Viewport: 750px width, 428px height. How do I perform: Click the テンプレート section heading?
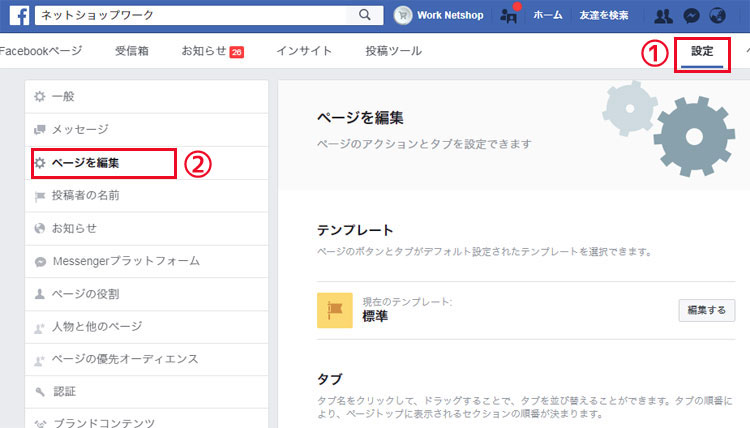(355, 230)
